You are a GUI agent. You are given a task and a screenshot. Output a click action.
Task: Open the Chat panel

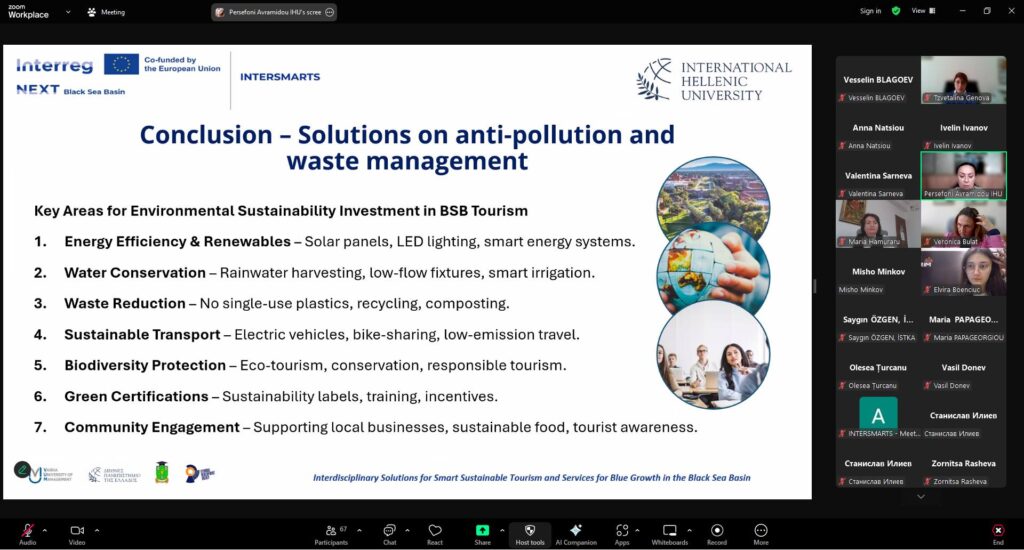[389, 531]
